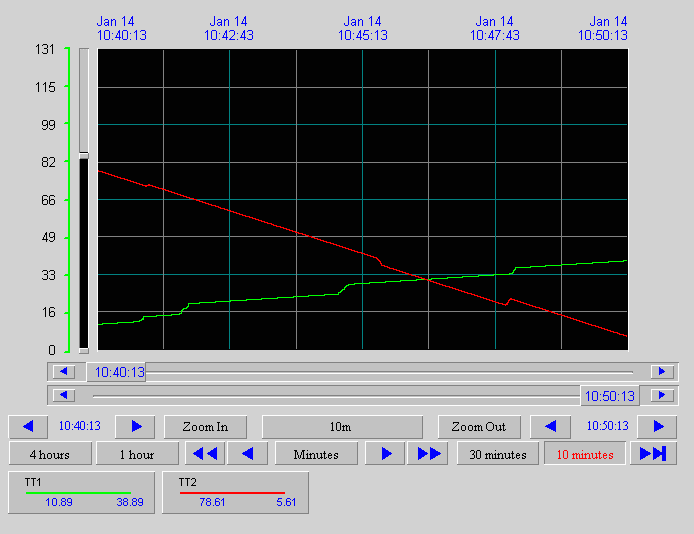This screenshot has height=534, width=694.
Task: Set the trend range to 30 minutes
Action: pyautogui.click(x=498, y=454)
